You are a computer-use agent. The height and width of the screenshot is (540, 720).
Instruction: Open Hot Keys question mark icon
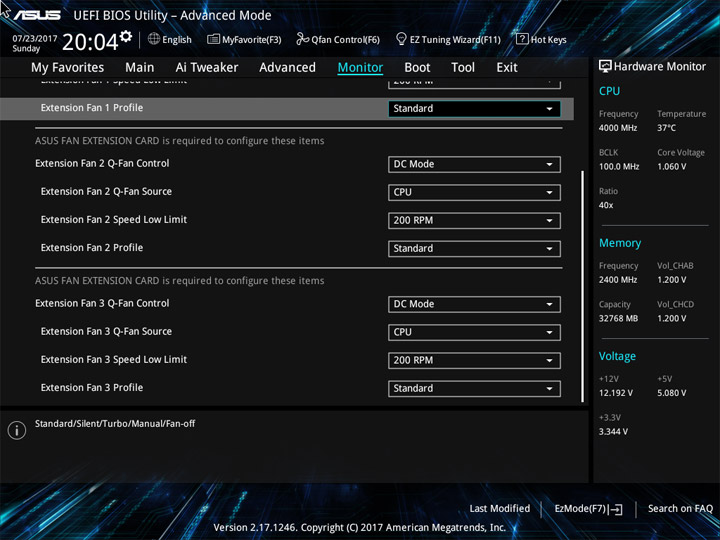522,39
